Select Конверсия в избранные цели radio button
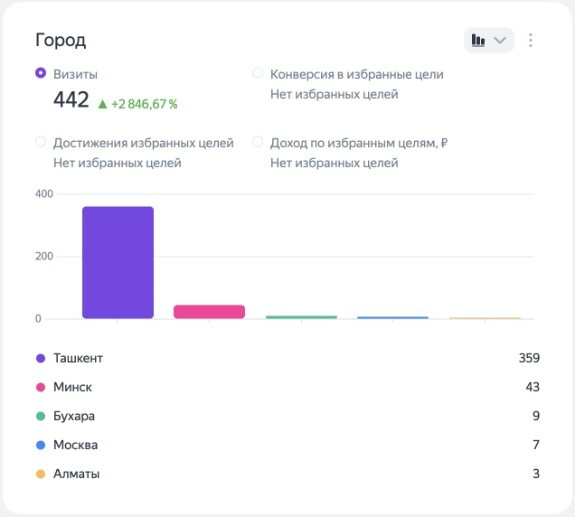The height and width of the screenshot is (517, 575). tap(257, 73)
